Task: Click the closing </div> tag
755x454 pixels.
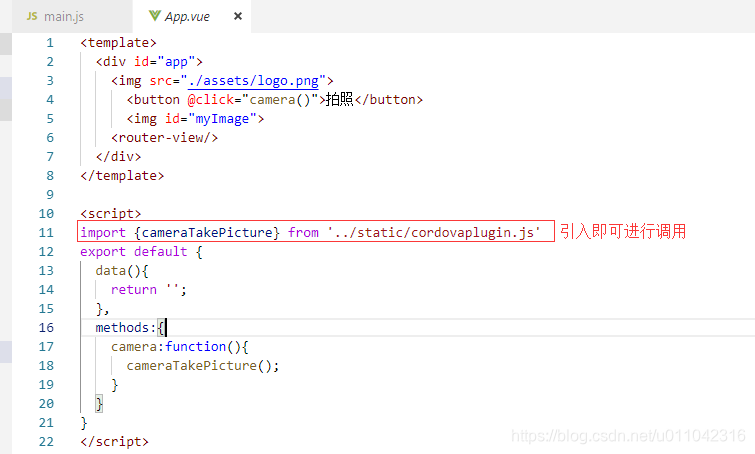Action: (118, 156)
